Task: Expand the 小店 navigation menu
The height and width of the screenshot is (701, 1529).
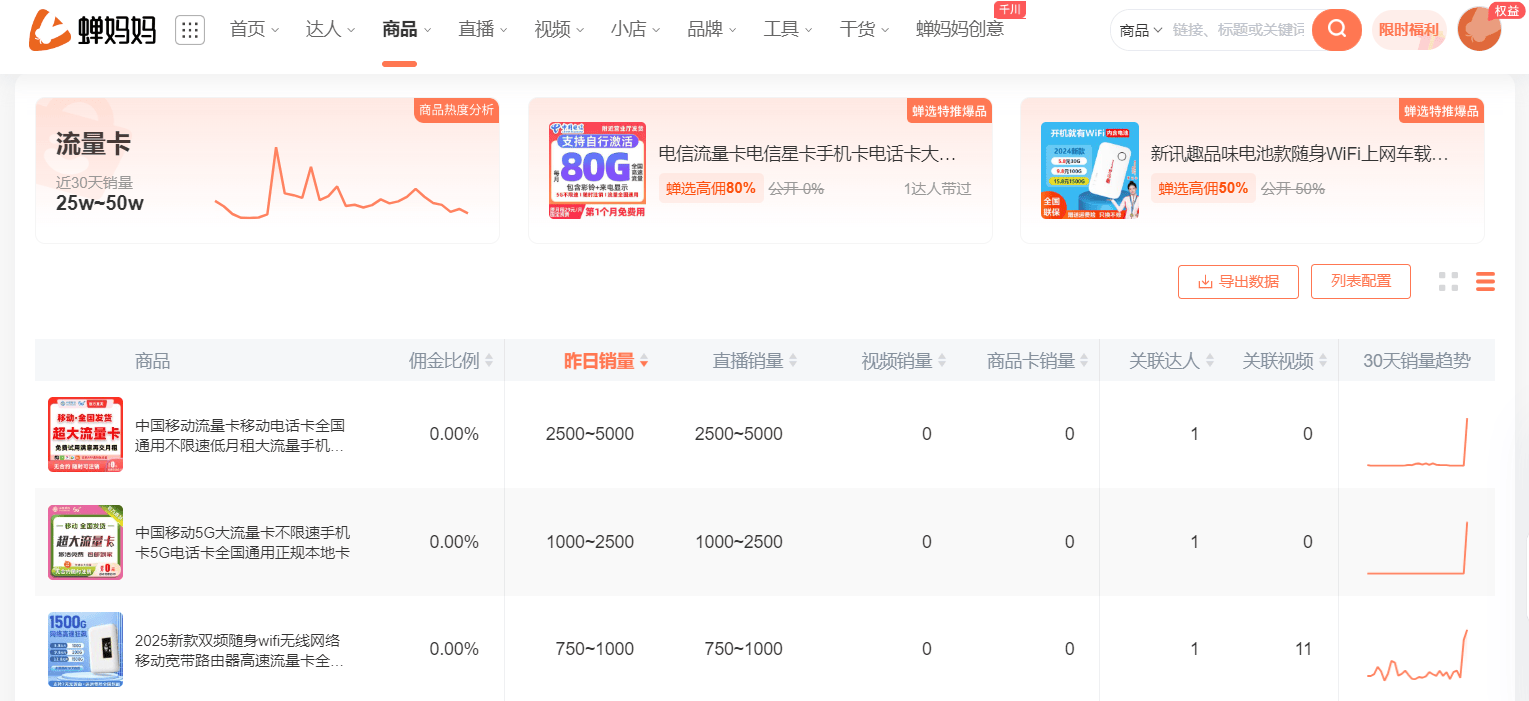Action: point(635,30)
